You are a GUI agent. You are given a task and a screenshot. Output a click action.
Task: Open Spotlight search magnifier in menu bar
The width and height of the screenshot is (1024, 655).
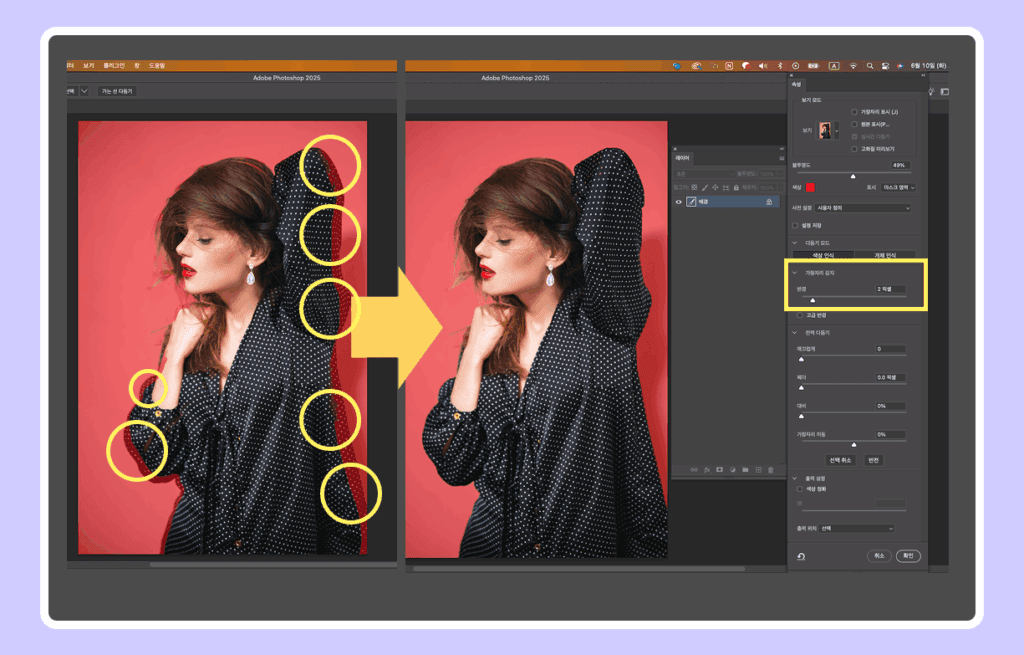[x=870, y=66]
